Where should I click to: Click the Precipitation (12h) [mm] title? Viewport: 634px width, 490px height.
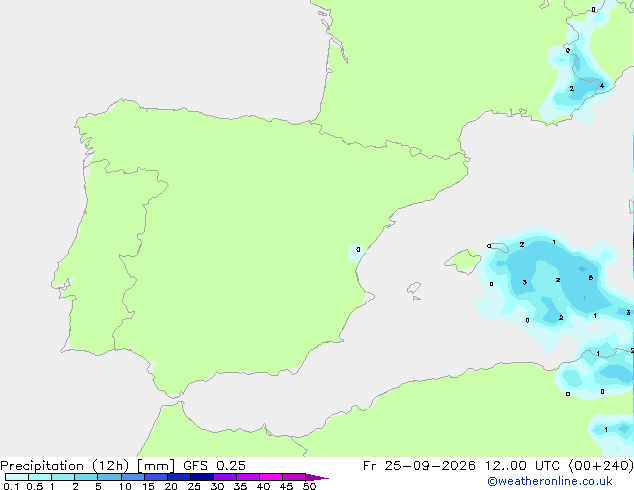[87, 466]
